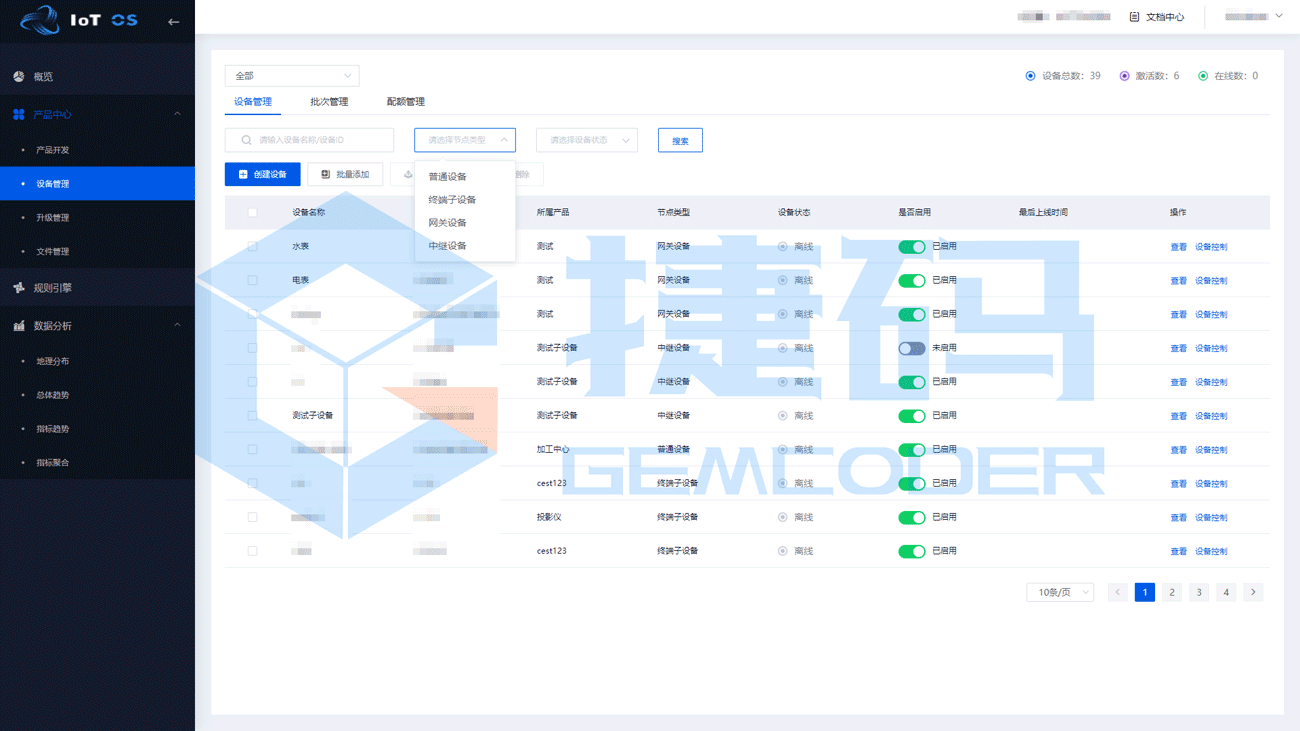Click the sidebar collapse arrow icon

173,21
